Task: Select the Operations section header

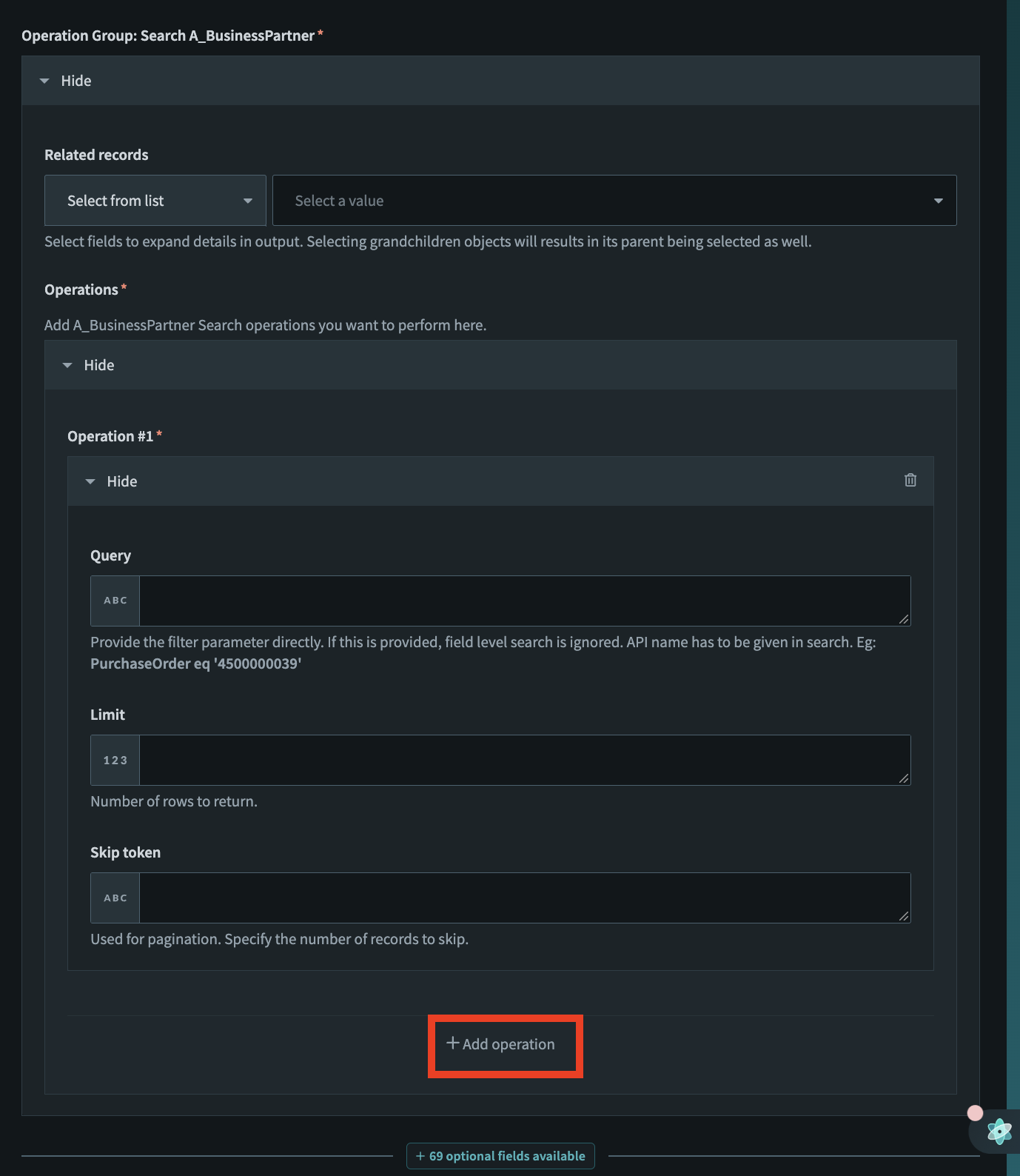Action: tap(80, 289)
